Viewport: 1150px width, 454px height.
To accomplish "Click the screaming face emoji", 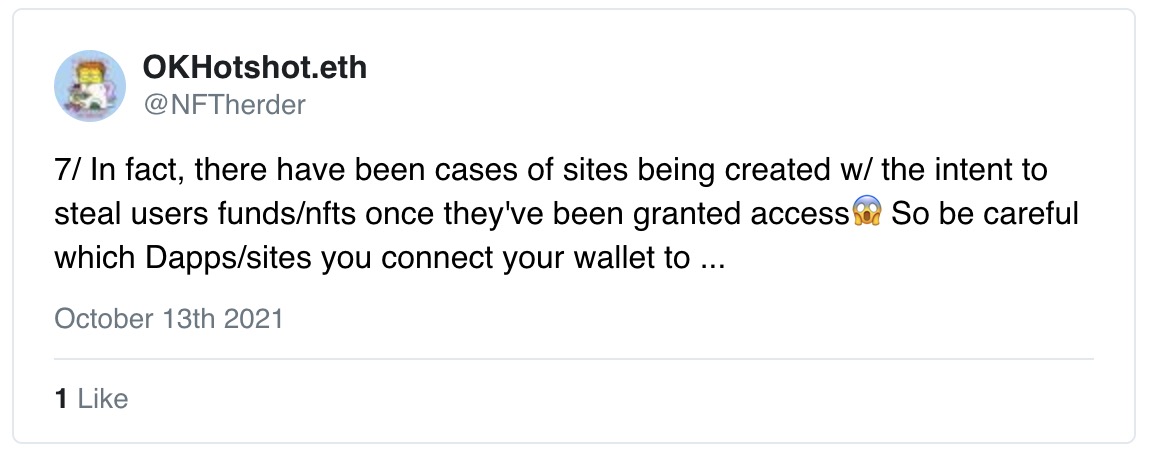I will pos(867,214).
